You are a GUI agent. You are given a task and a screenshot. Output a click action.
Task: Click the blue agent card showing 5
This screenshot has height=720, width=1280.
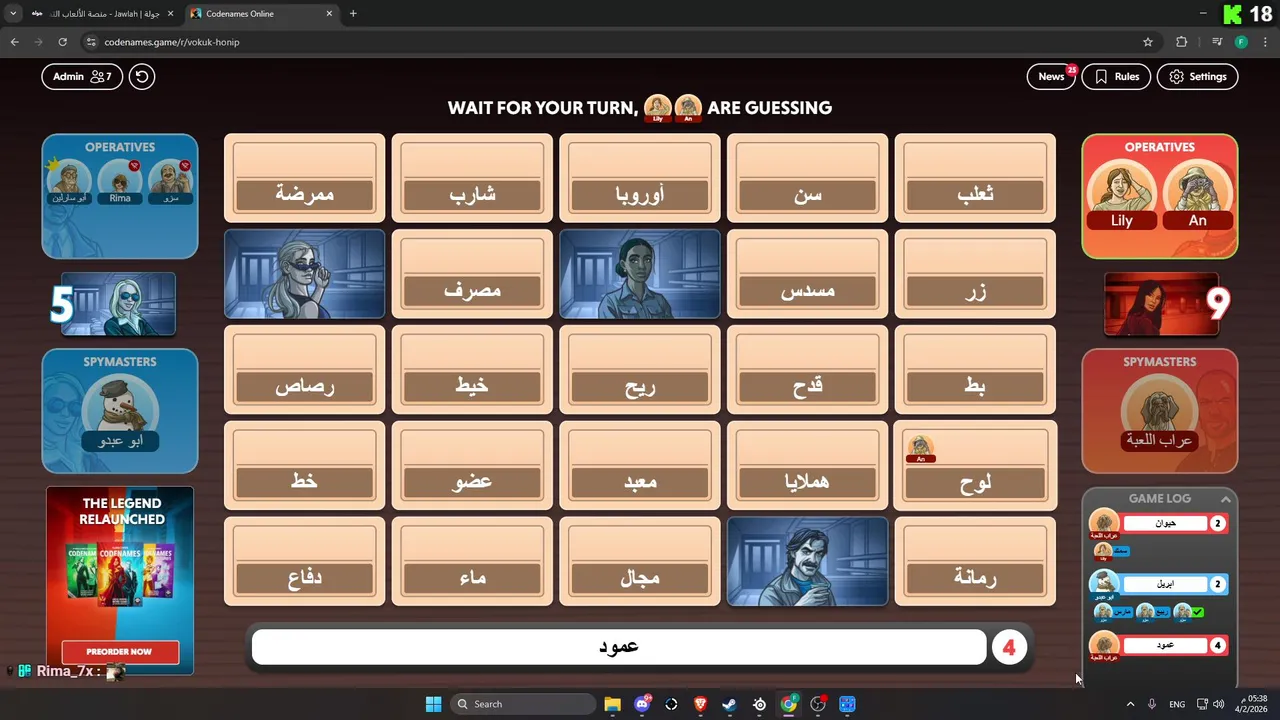pyautogui.click(x=118, y=304)
